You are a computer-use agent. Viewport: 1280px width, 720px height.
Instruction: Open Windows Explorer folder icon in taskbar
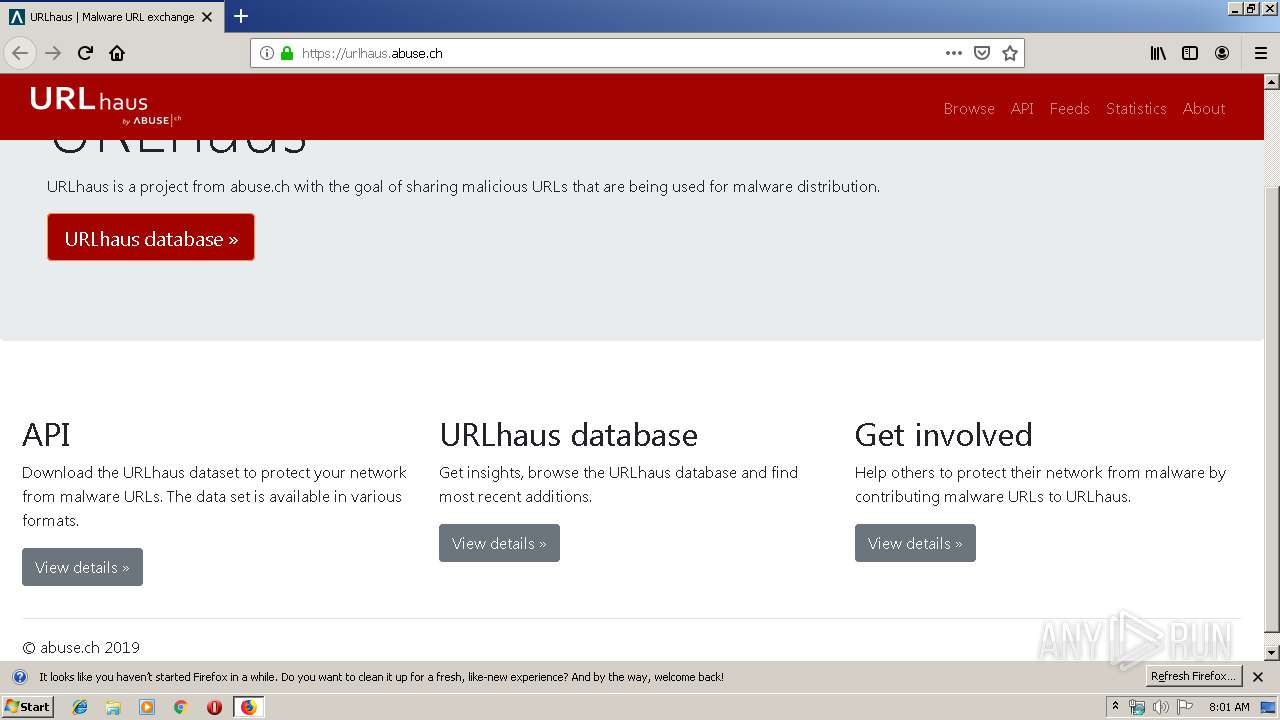click(x=113, y=707)
